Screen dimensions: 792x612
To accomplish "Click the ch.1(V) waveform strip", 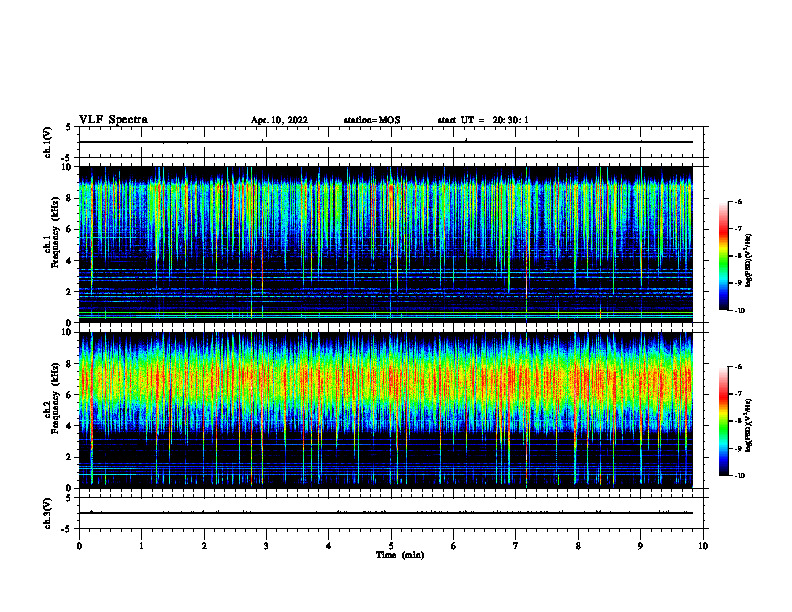I will 391,142.
